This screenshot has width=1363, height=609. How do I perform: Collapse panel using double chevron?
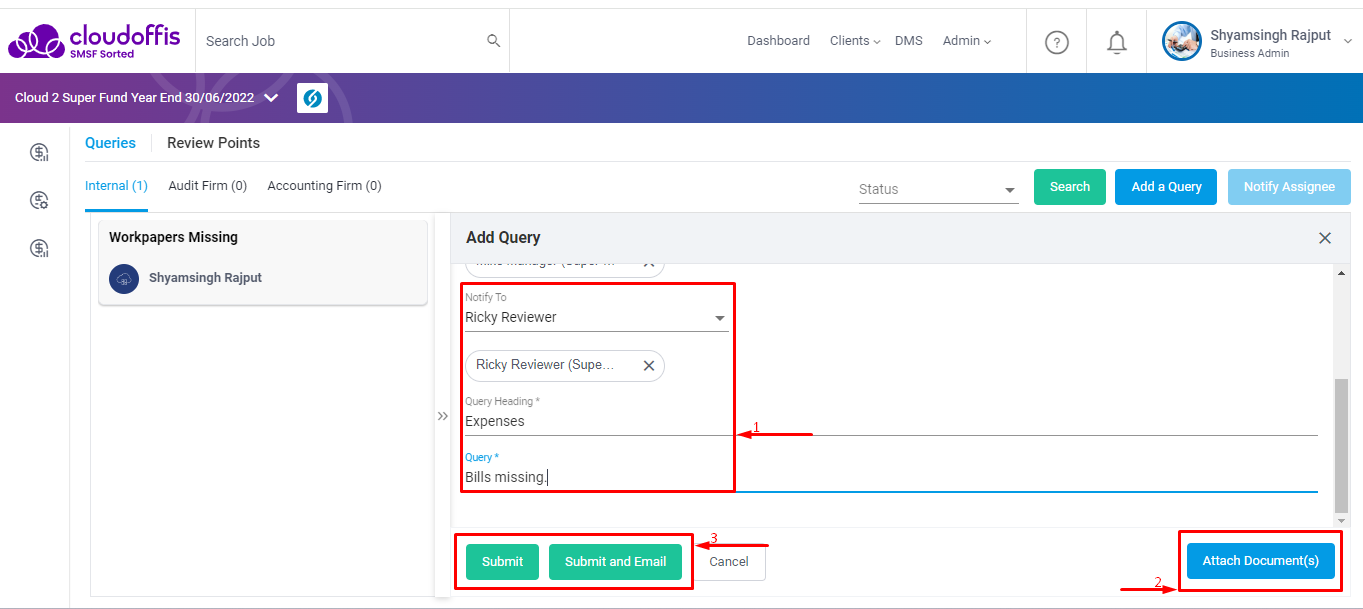pos(443,416)
